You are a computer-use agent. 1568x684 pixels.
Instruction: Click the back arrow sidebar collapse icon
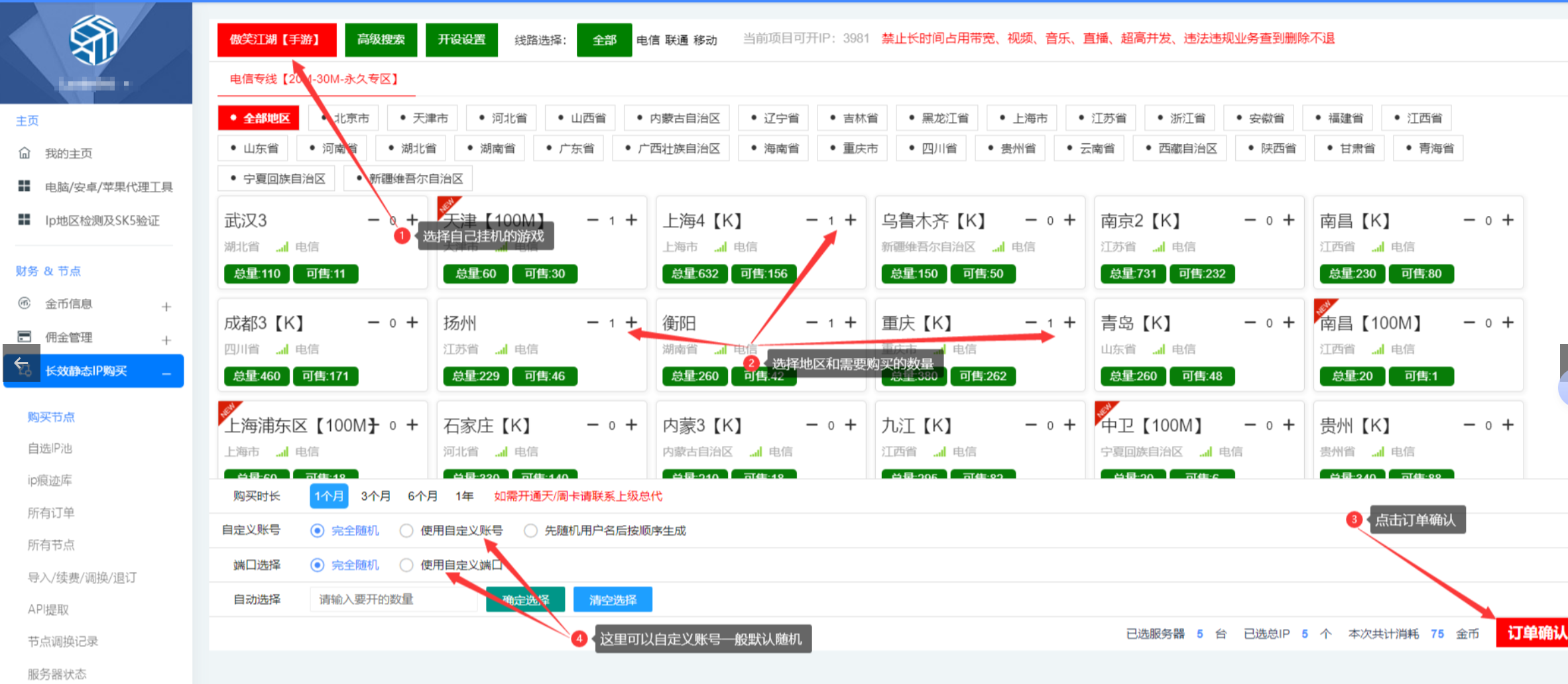pyautogui.click(x=21, y=363)
